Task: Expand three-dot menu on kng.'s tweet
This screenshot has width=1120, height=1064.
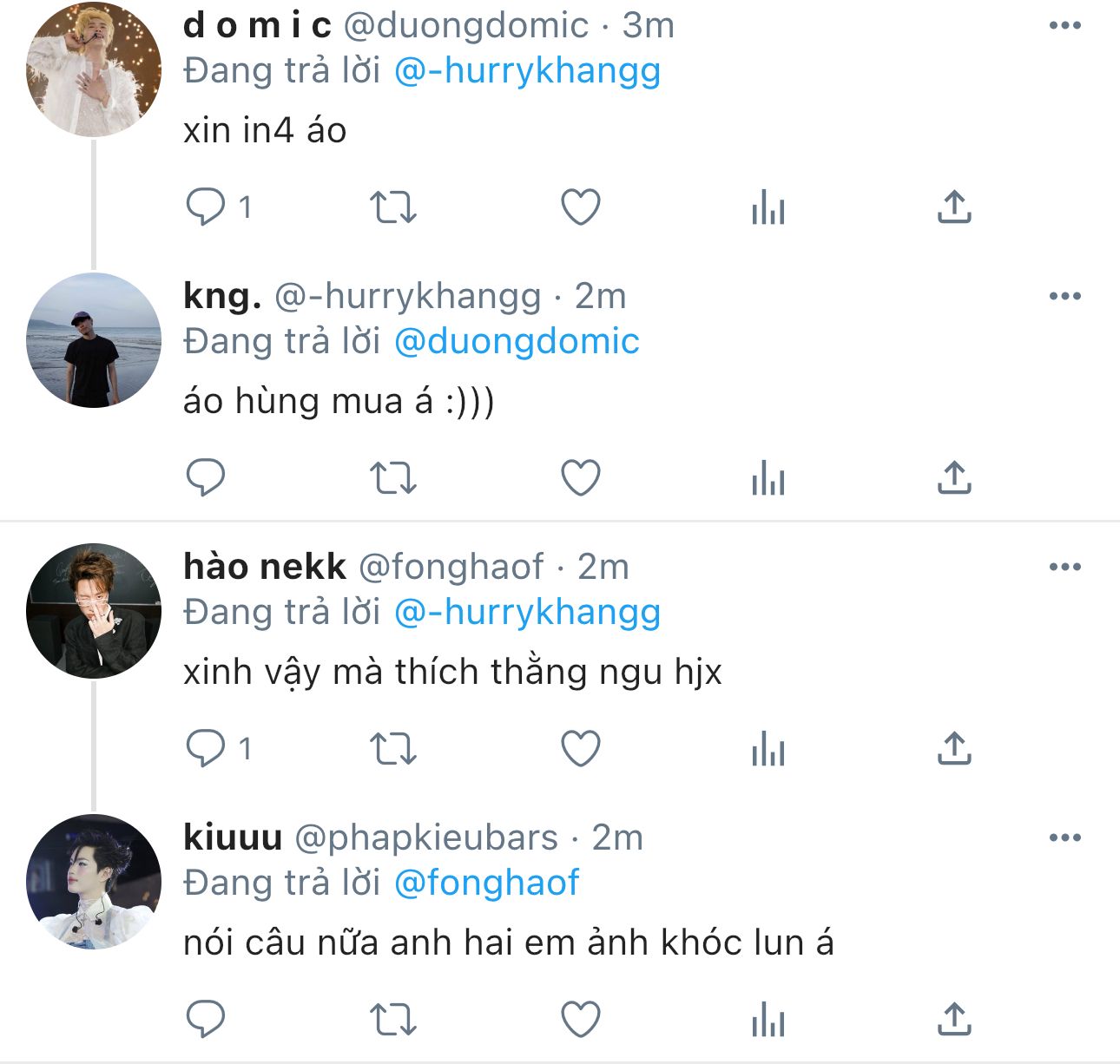Action: point(1064,297)
